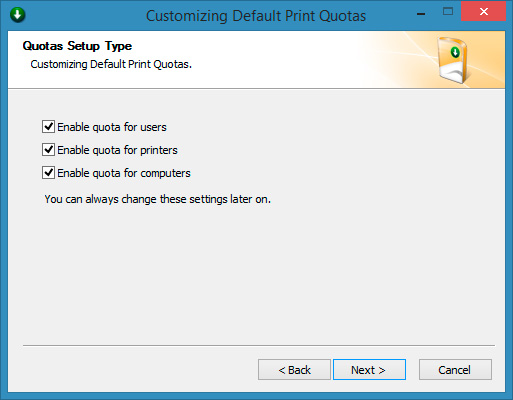
Task: Minimize the Customizing Default Print Quotas window
Action: [421, 14]
